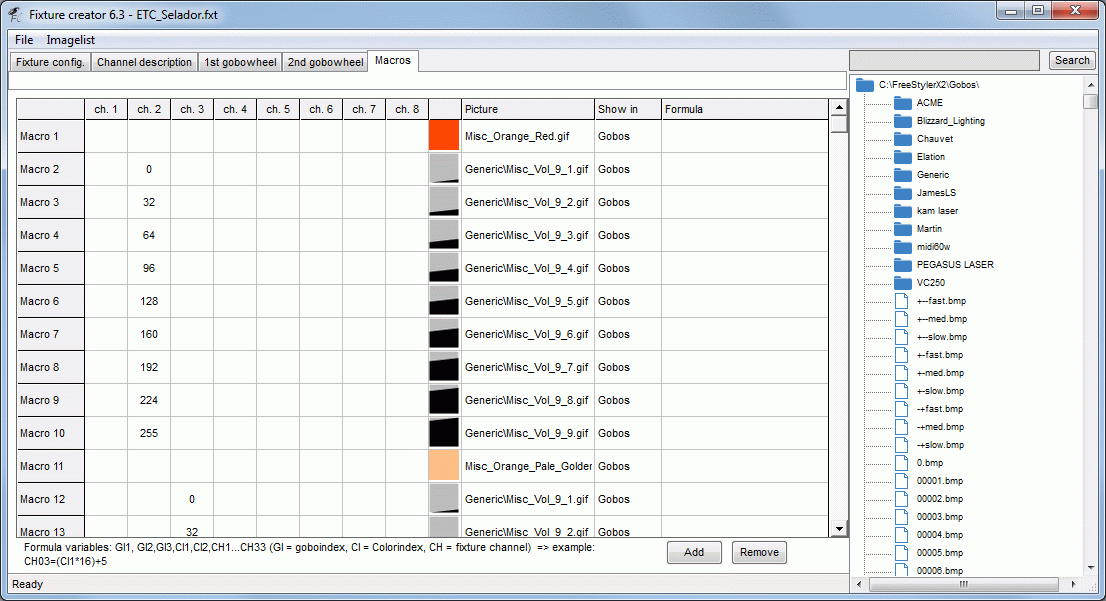Click the Search button
Image resolution: width=1106 pixels, height=601 pixels.
[1072, 61]
